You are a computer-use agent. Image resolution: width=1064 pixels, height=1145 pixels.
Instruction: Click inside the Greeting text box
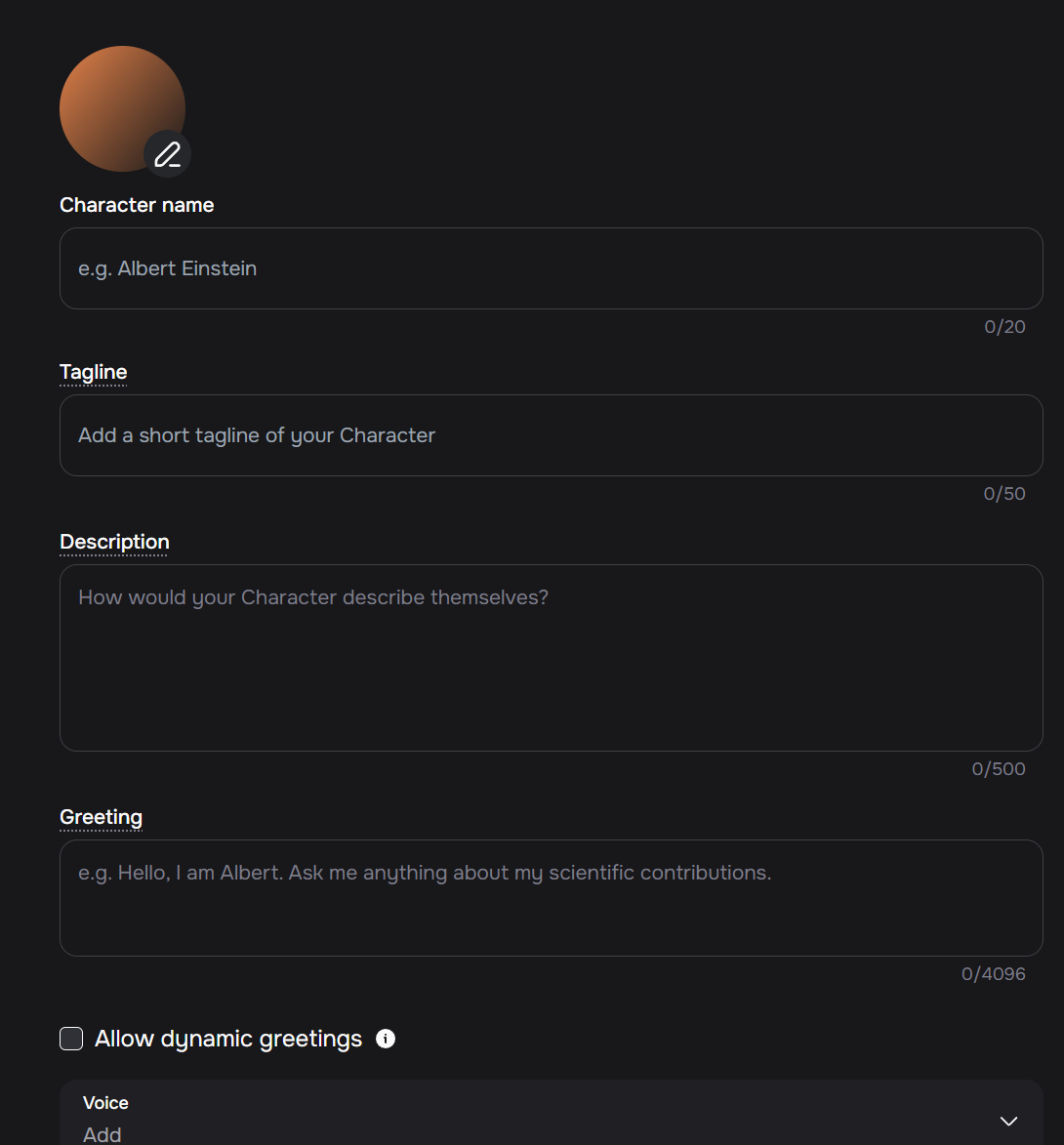551,898
